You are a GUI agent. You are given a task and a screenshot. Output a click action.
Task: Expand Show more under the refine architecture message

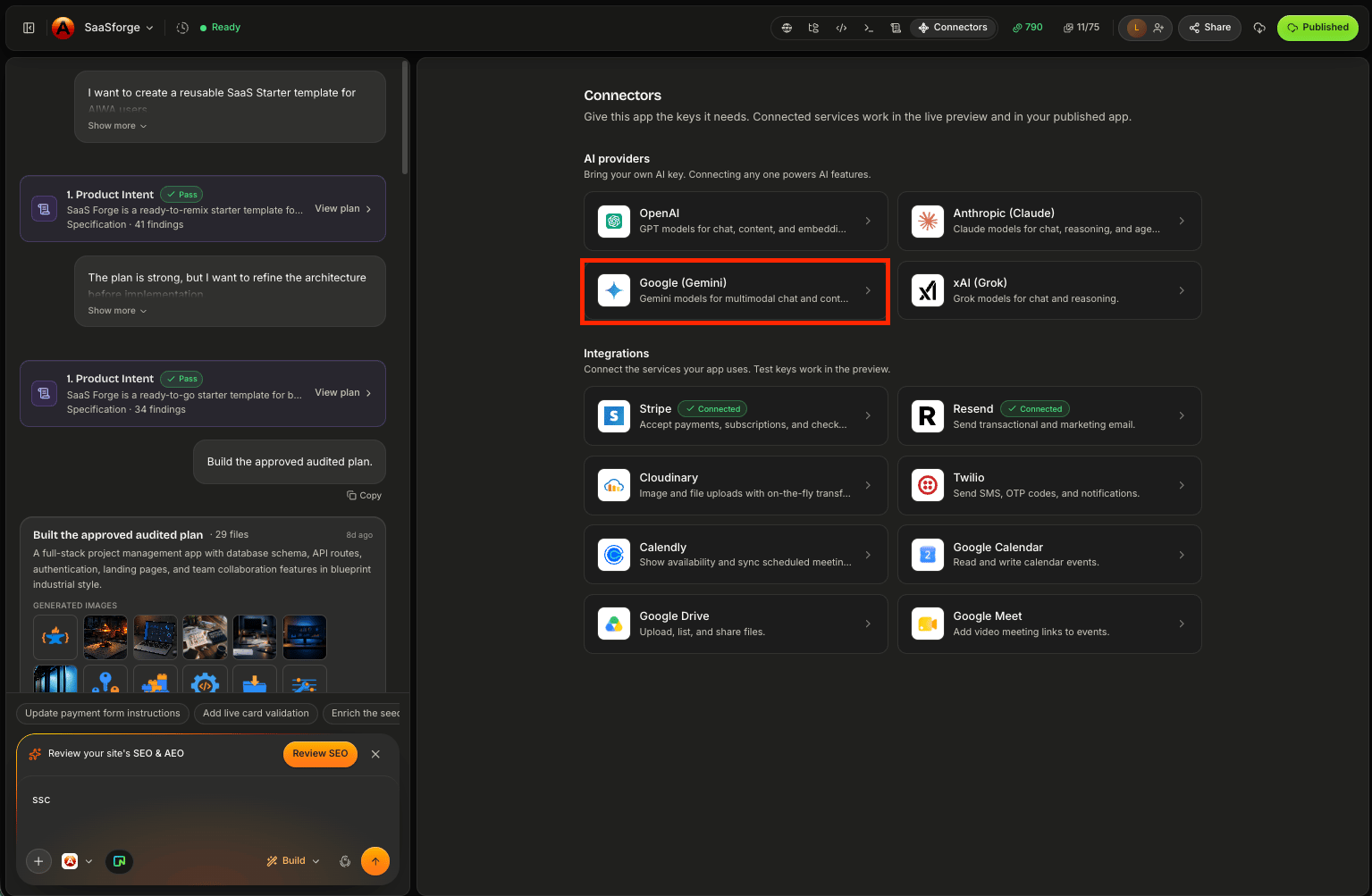(117, 311)
